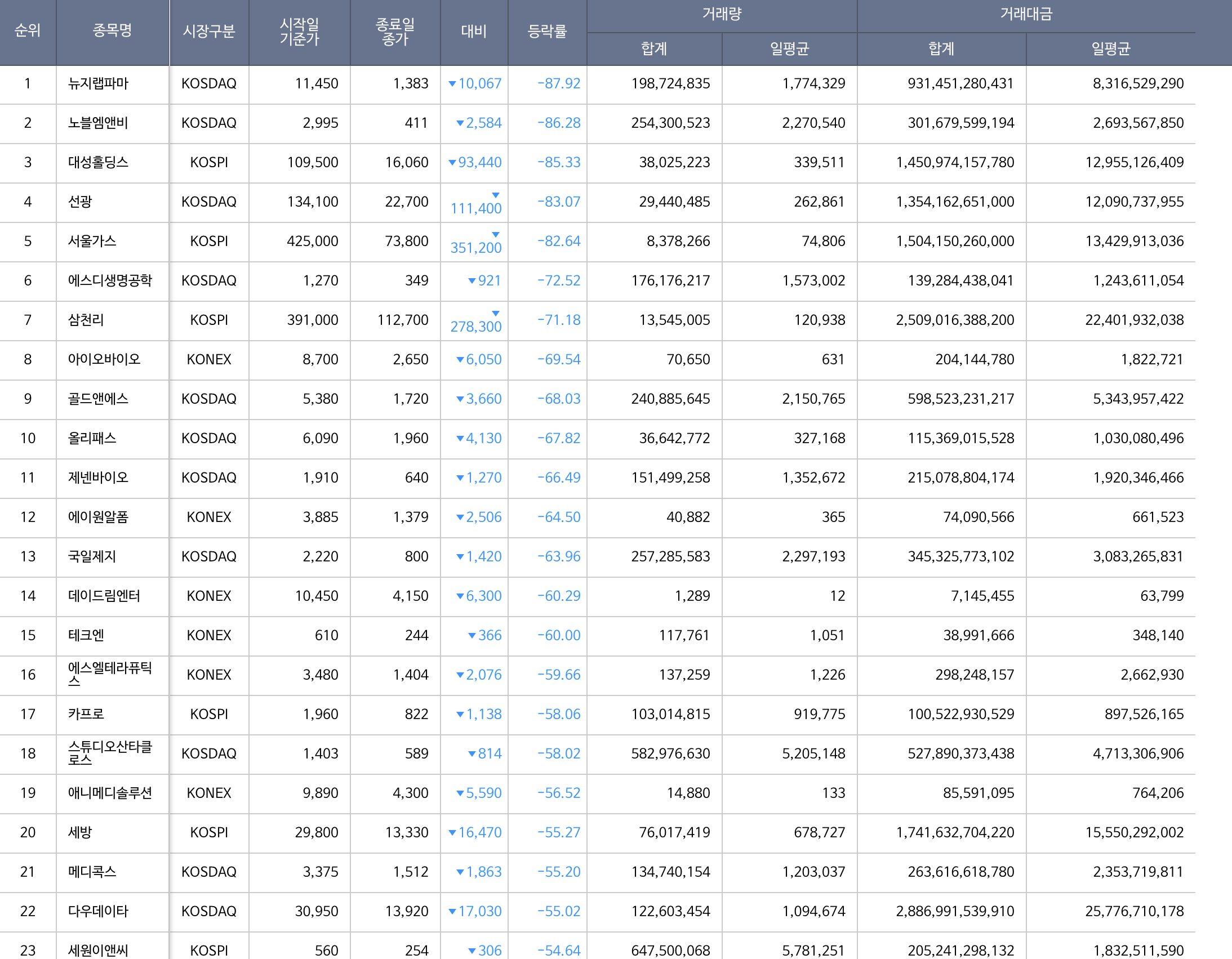Click the 종료일 종가 column header

click(x=395, y=32)
